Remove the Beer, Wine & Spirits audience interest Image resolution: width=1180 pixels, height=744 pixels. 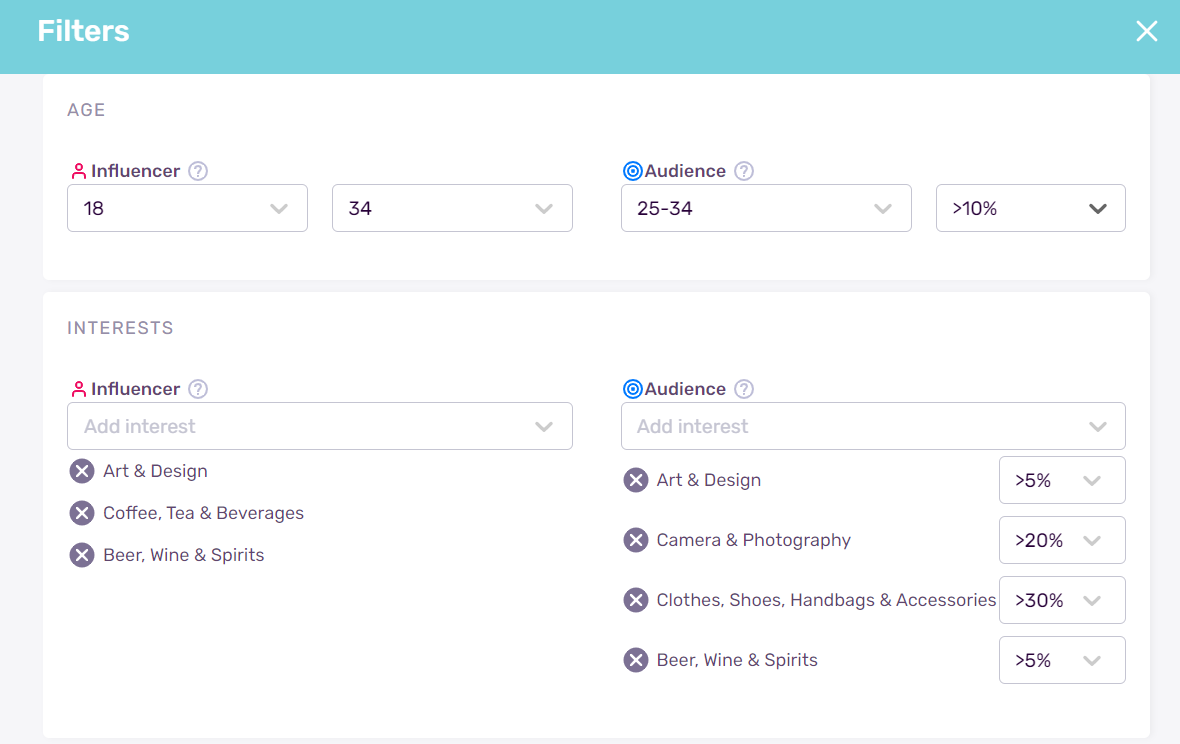636,660
